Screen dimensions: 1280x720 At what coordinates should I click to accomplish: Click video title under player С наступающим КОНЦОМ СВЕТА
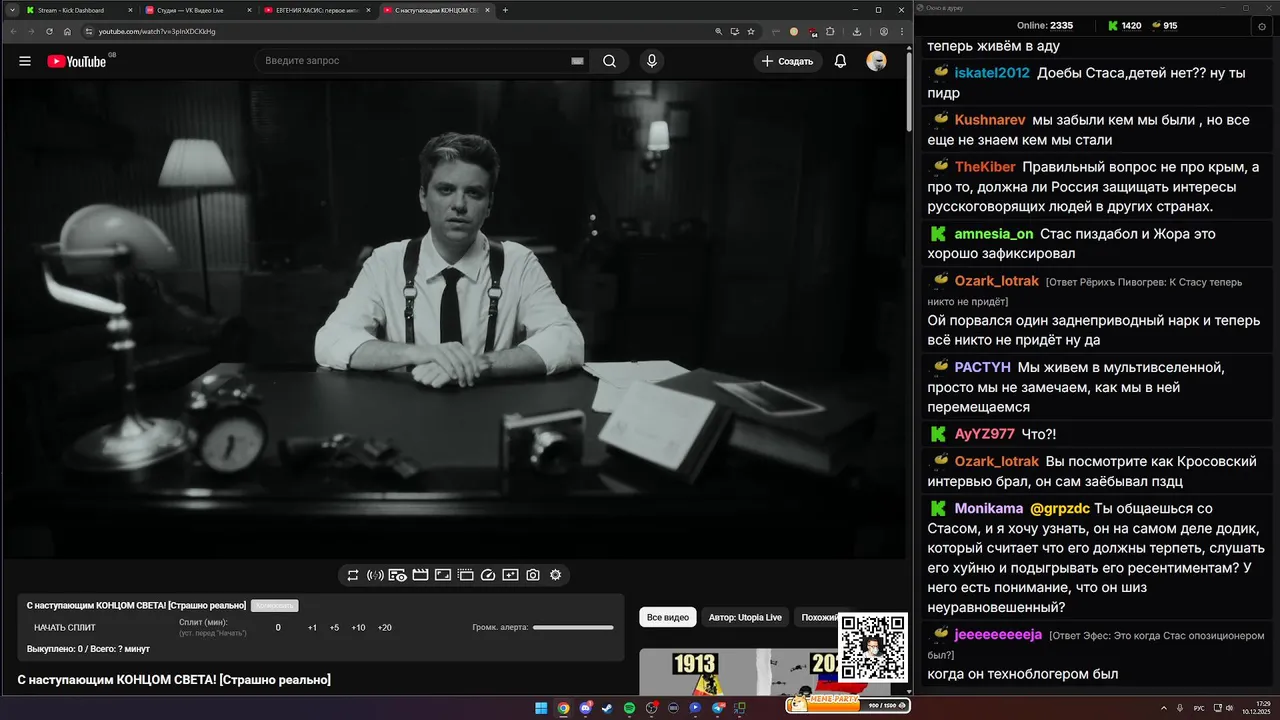(174, 680)
